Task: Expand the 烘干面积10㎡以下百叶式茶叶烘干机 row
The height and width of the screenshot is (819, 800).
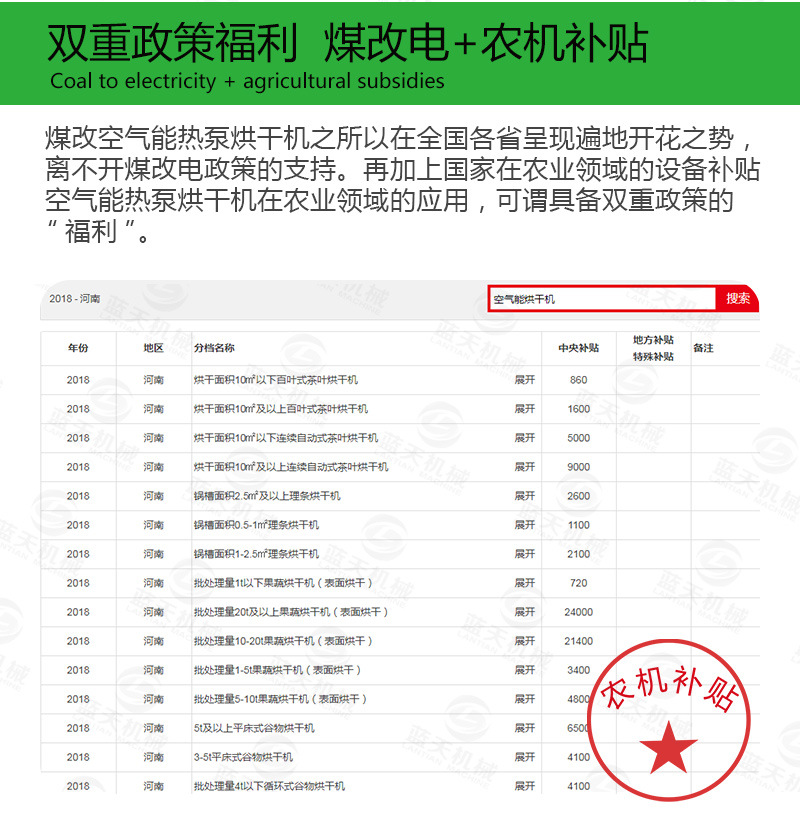Action: pos(525,380)
